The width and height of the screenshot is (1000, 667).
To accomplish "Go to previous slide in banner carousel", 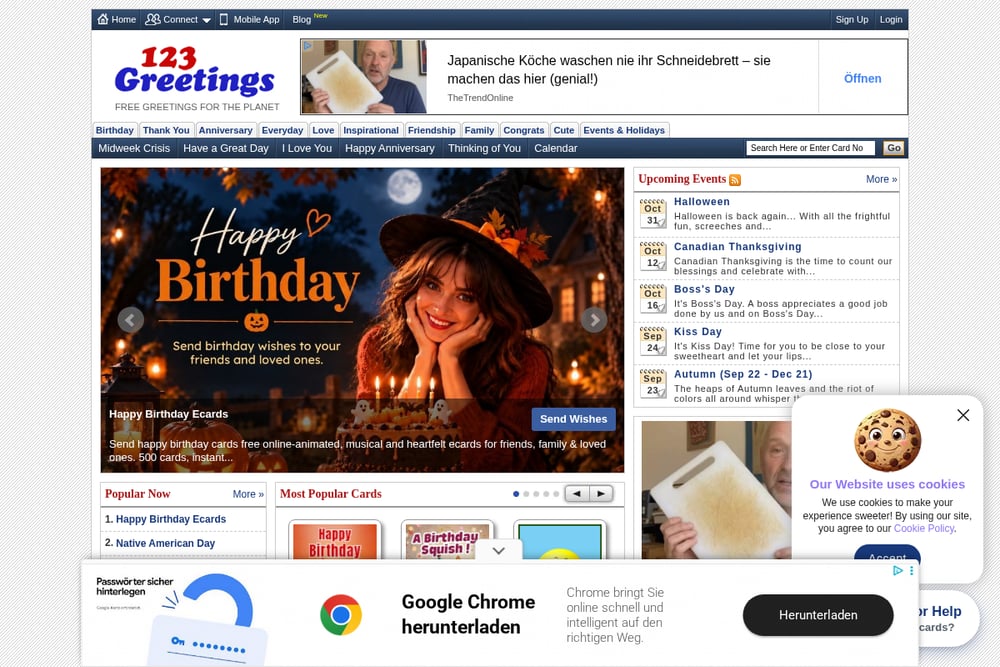I will point(131,320).
